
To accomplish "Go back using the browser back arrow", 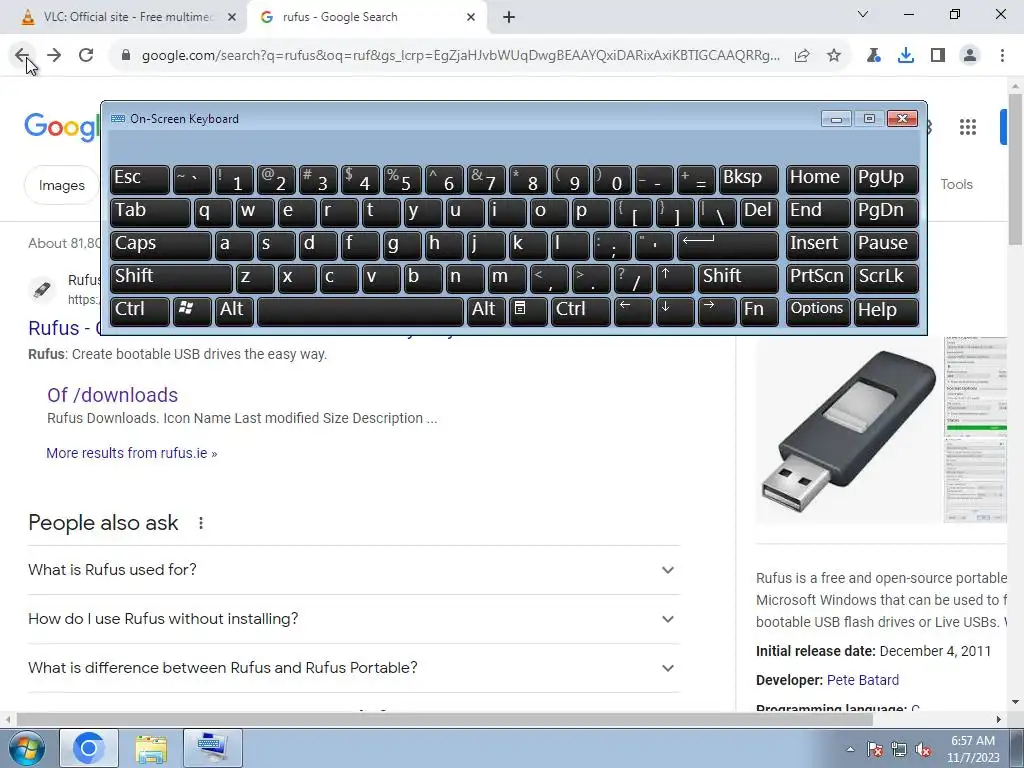I will coord(22,56).
